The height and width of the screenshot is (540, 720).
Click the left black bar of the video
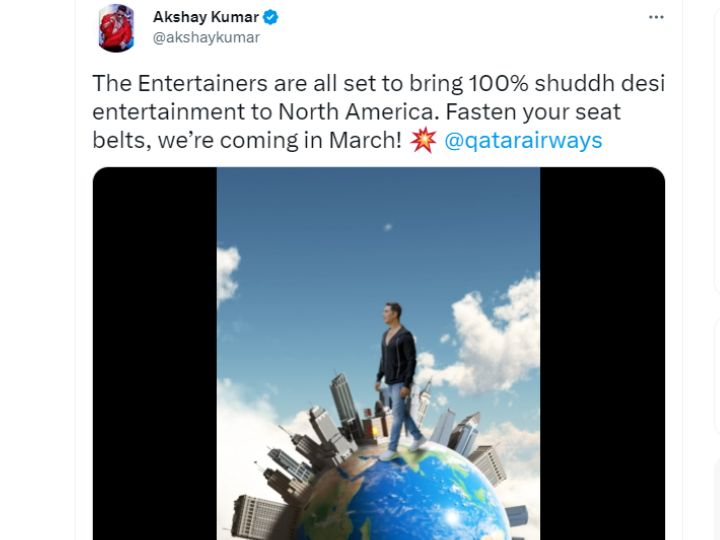pyautogui.click(x=155, y=354)
